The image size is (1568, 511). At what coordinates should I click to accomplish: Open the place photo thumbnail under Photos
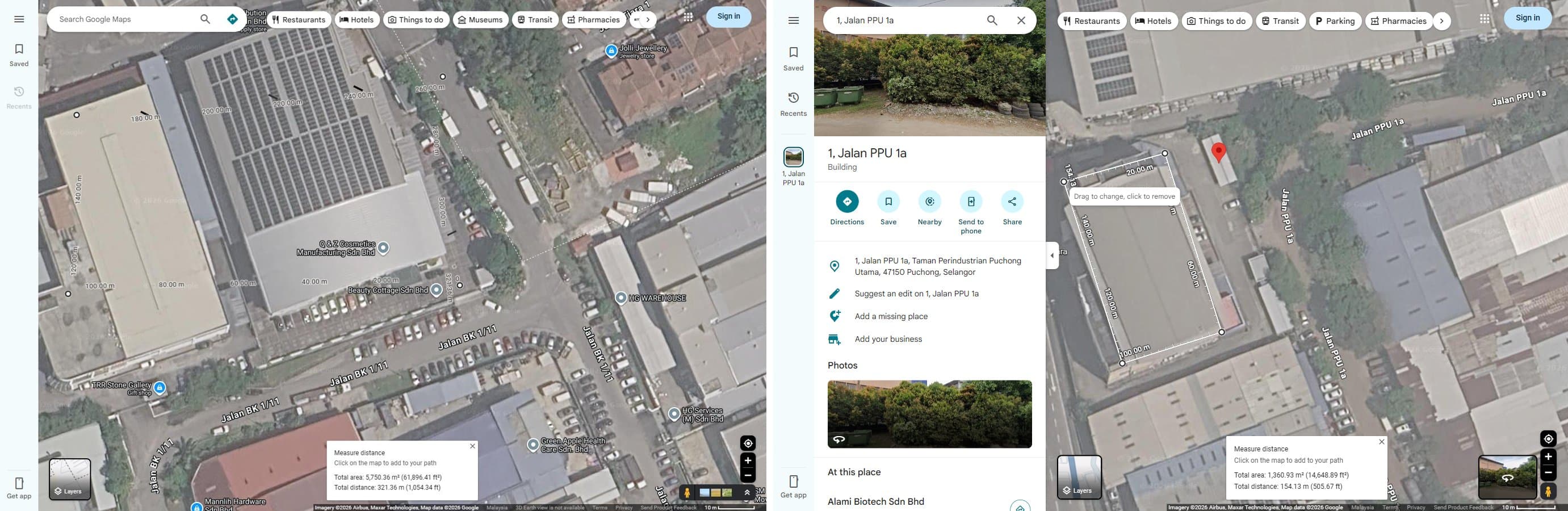click(x=929, y=414)
